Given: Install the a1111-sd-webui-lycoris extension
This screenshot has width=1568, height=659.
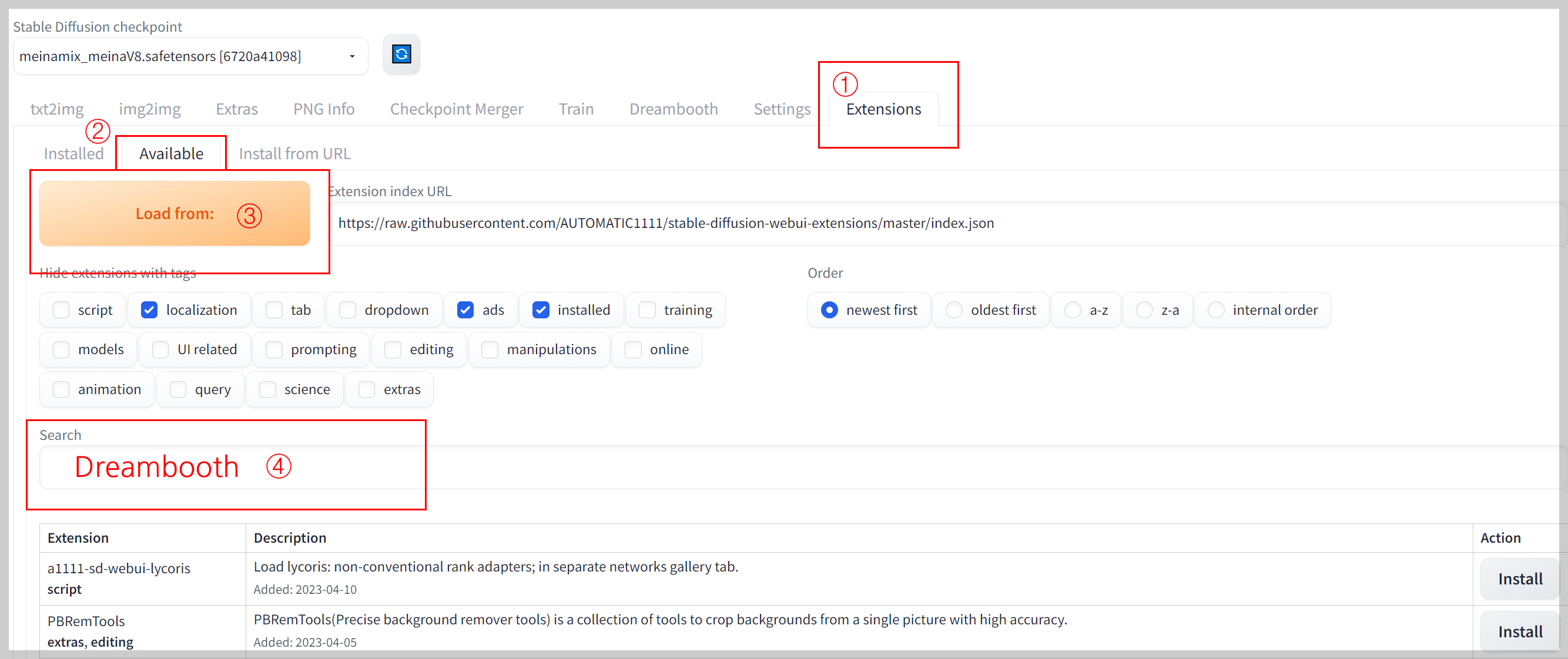Looking at the screenshot, I should pos(1519,579).
